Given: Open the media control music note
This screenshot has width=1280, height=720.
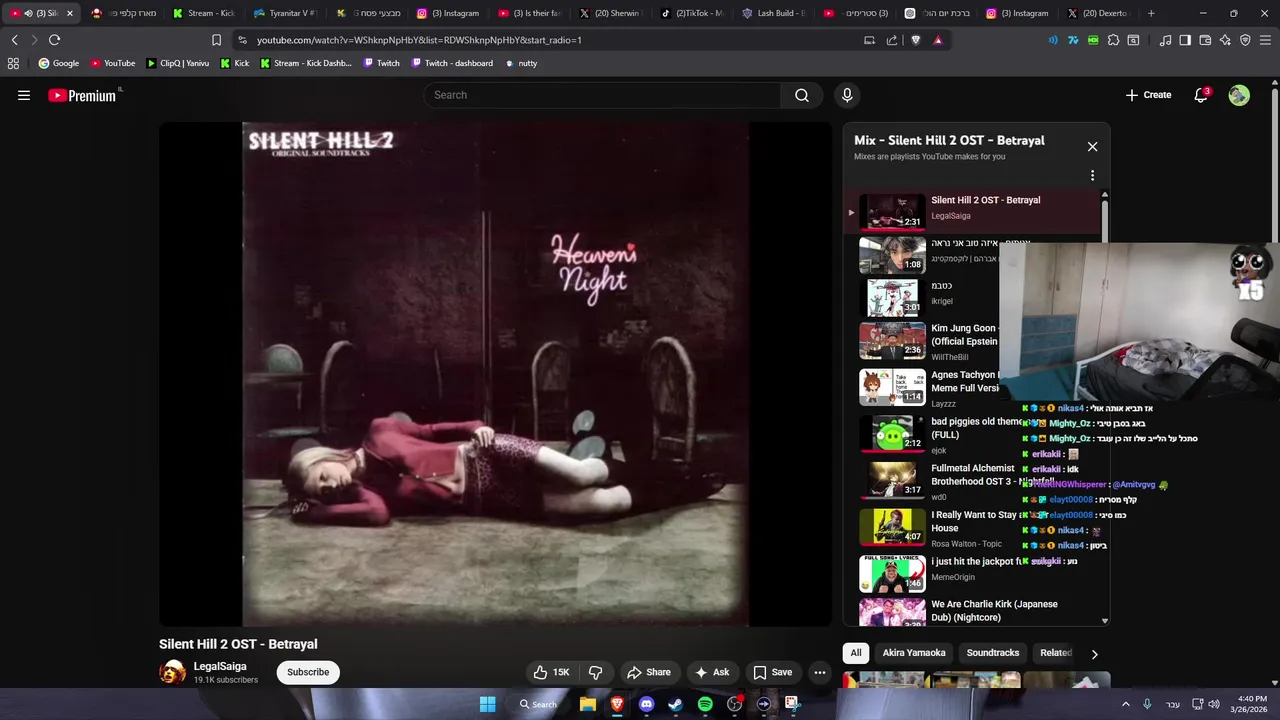Looking at the screenshot, I should click(x=1165, y=40).
